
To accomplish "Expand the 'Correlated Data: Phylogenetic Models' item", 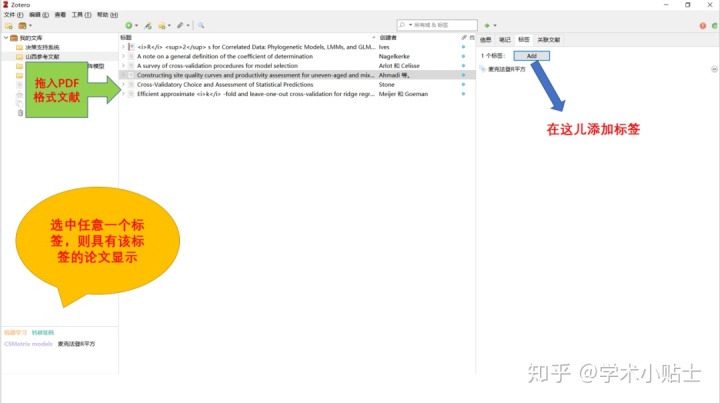I will [x=123, y=47].
